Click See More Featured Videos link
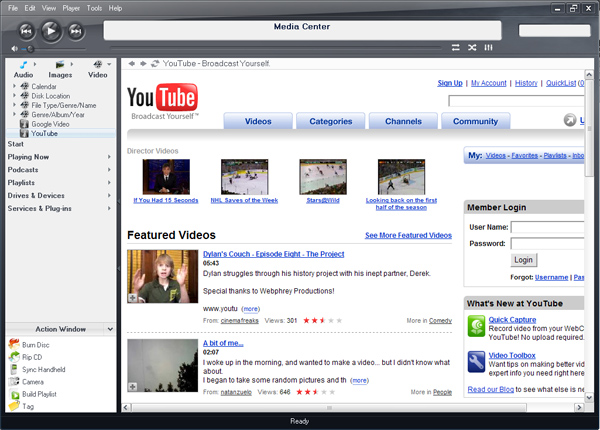The image size is (600, 430). [x=408, y=235]
